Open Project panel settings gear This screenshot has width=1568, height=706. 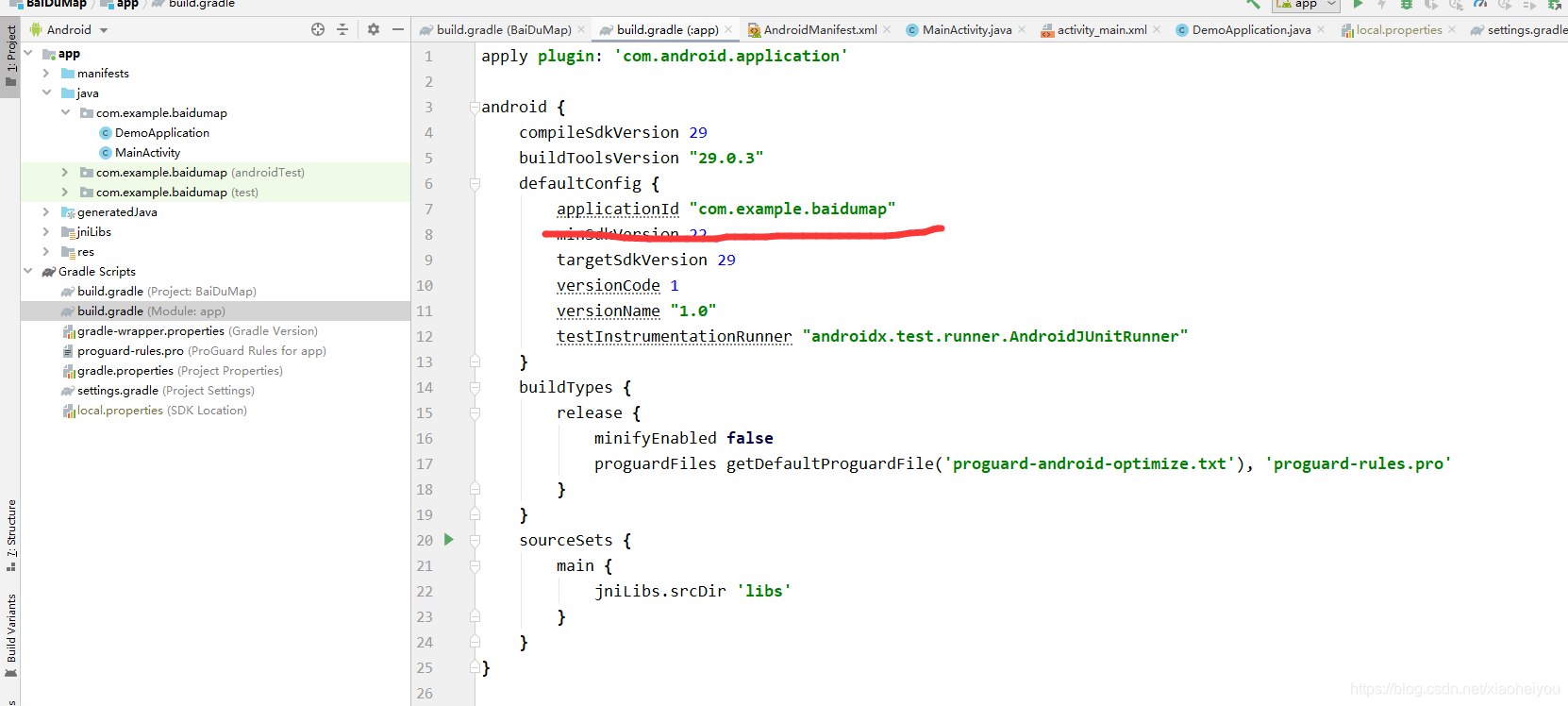click(x=374, y=29)
